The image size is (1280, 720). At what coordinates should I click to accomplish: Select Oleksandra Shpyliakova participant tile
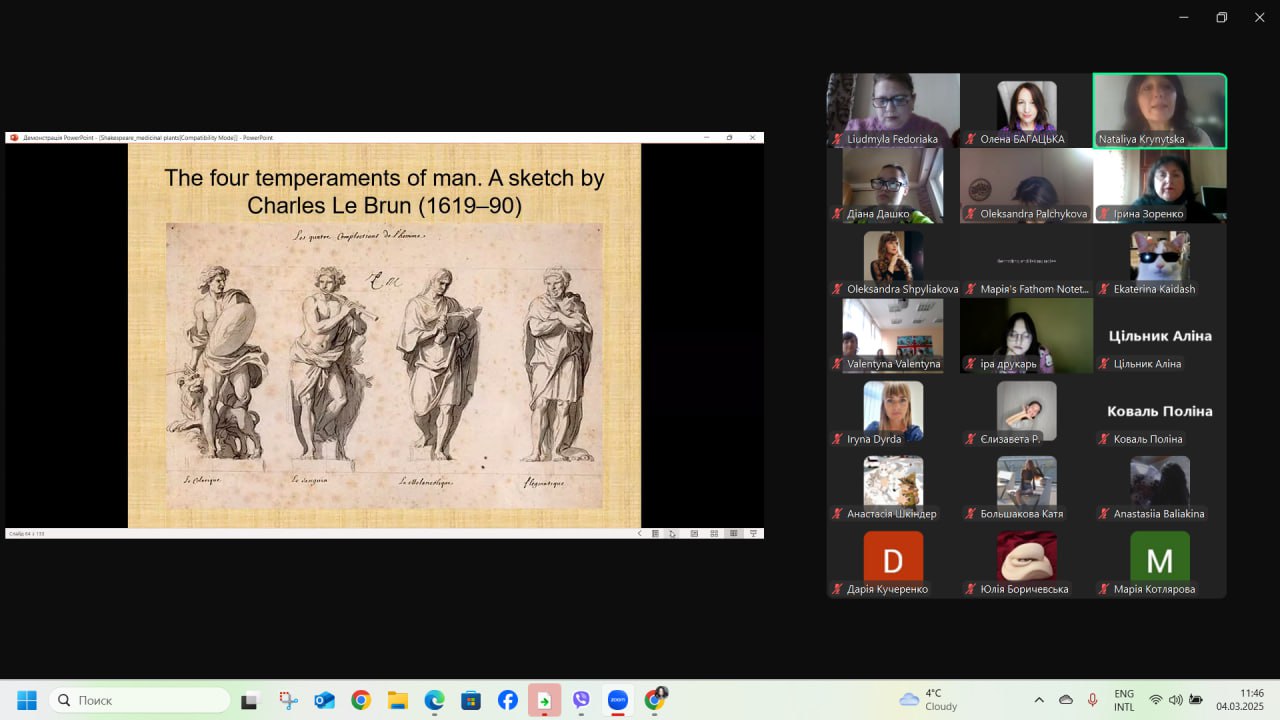[x=893, y=260]
